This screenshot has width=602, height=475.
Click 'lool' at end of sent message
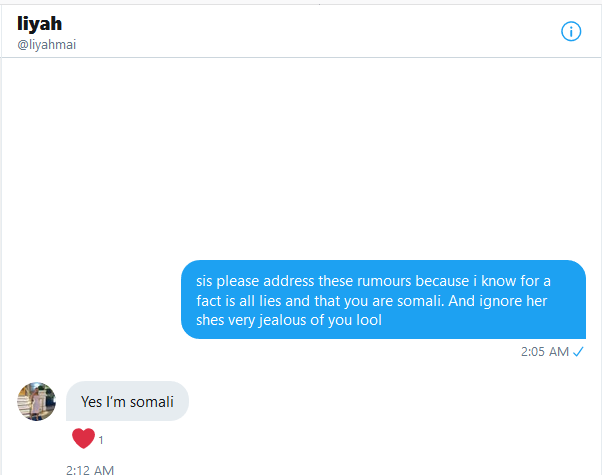369,320
